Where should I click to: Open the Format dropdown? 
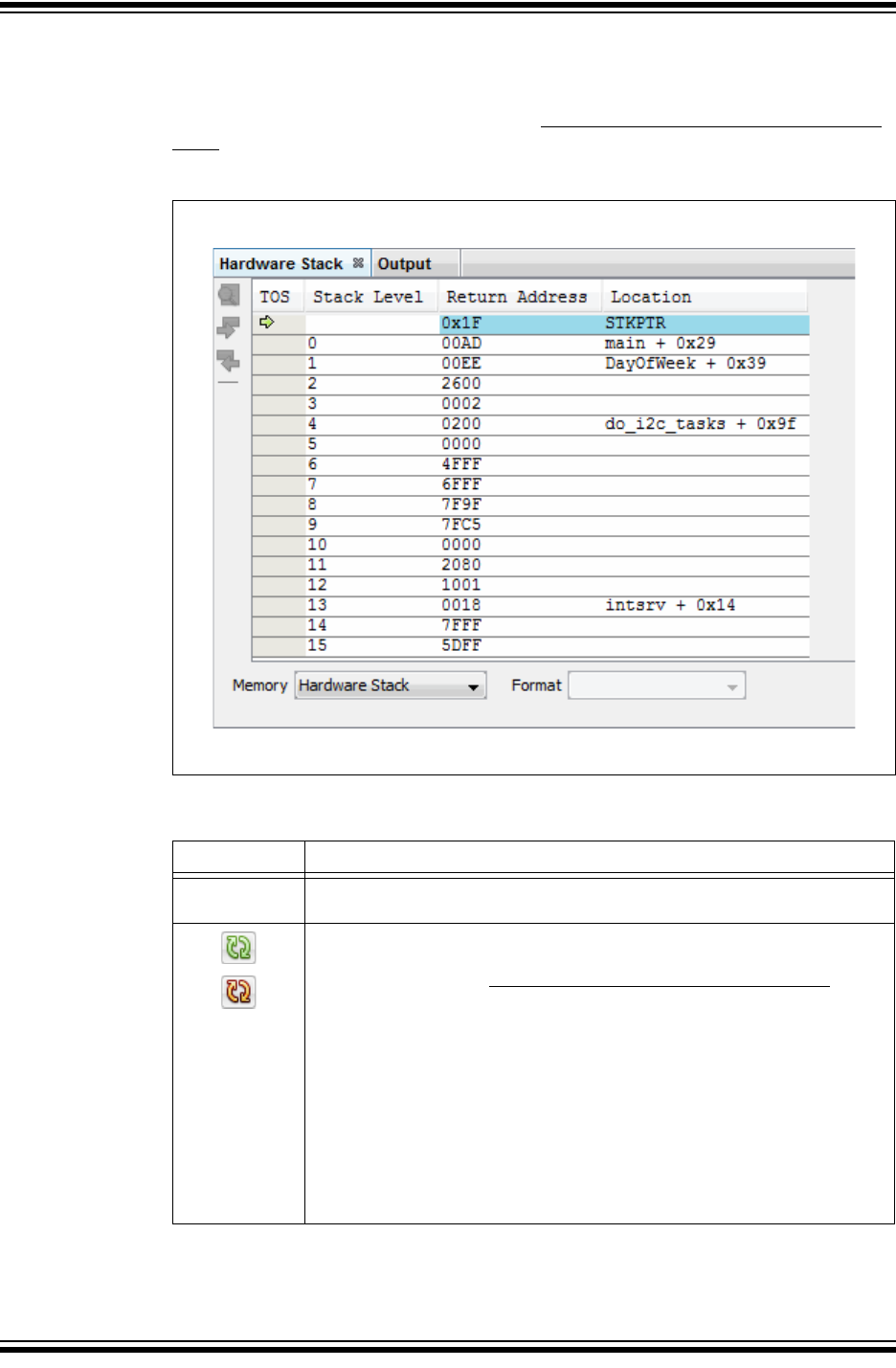point(657,685)
